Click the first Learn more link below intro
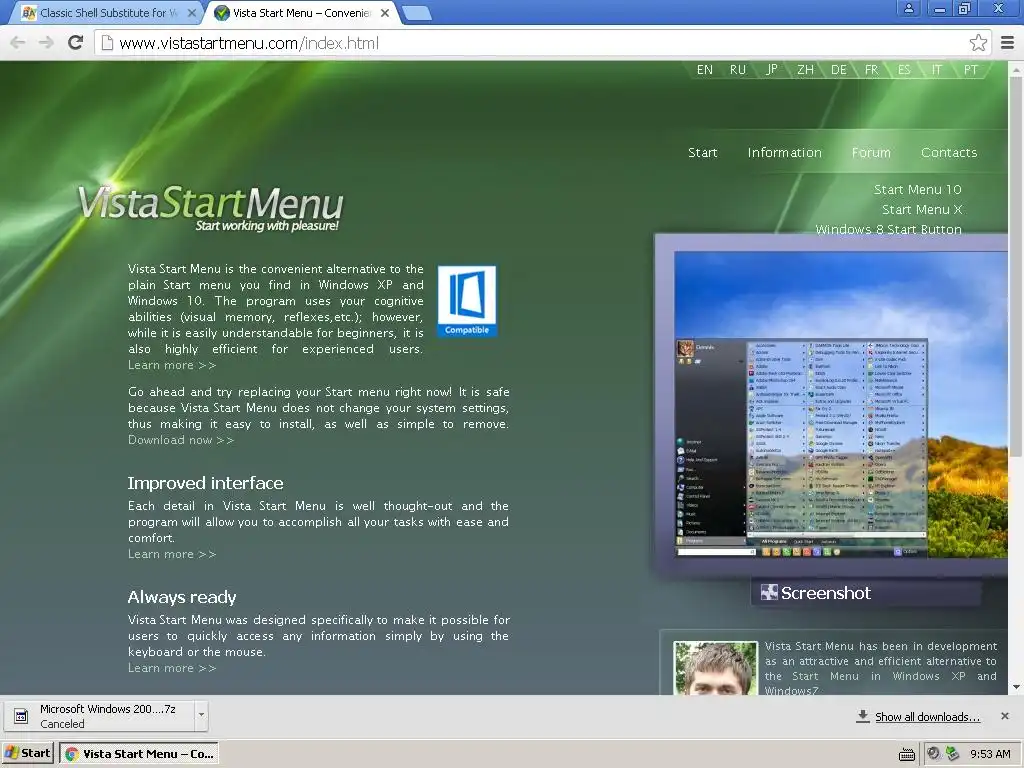The width and height of the screenshot is (1024, 768). click(x=172, y=365)
